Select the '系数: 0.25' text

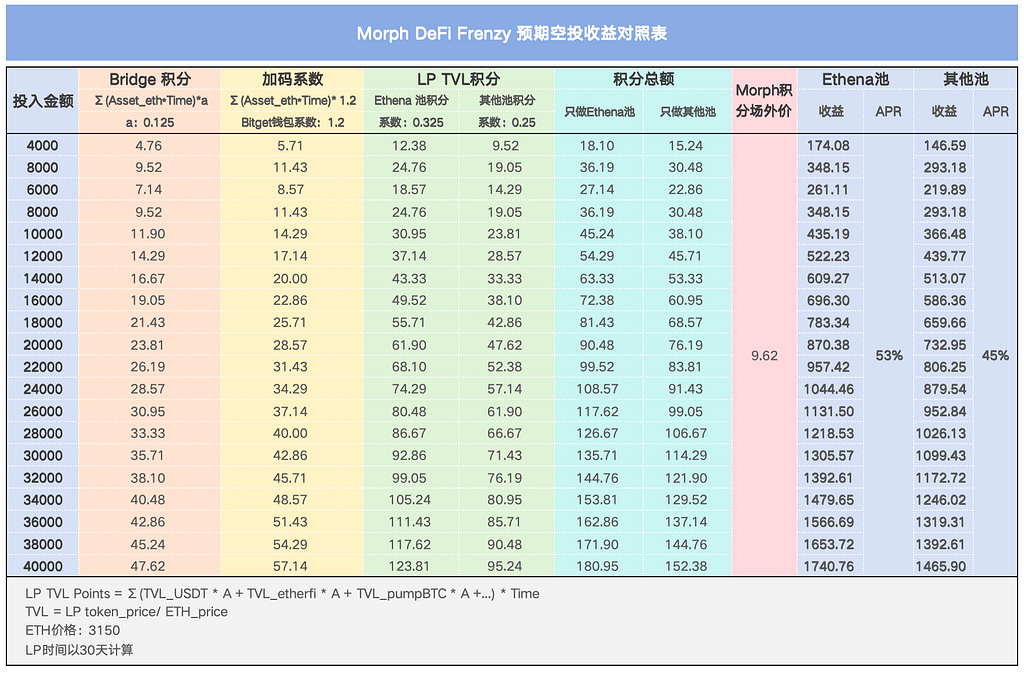[507, 122]
